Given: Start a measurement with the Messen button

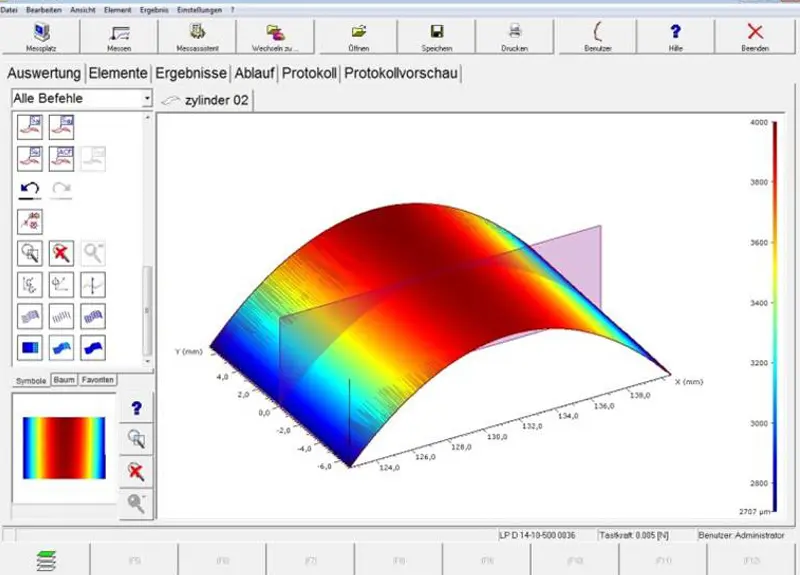Looking at the screenshot, I should pyautogui.click(x=119, y=36).
